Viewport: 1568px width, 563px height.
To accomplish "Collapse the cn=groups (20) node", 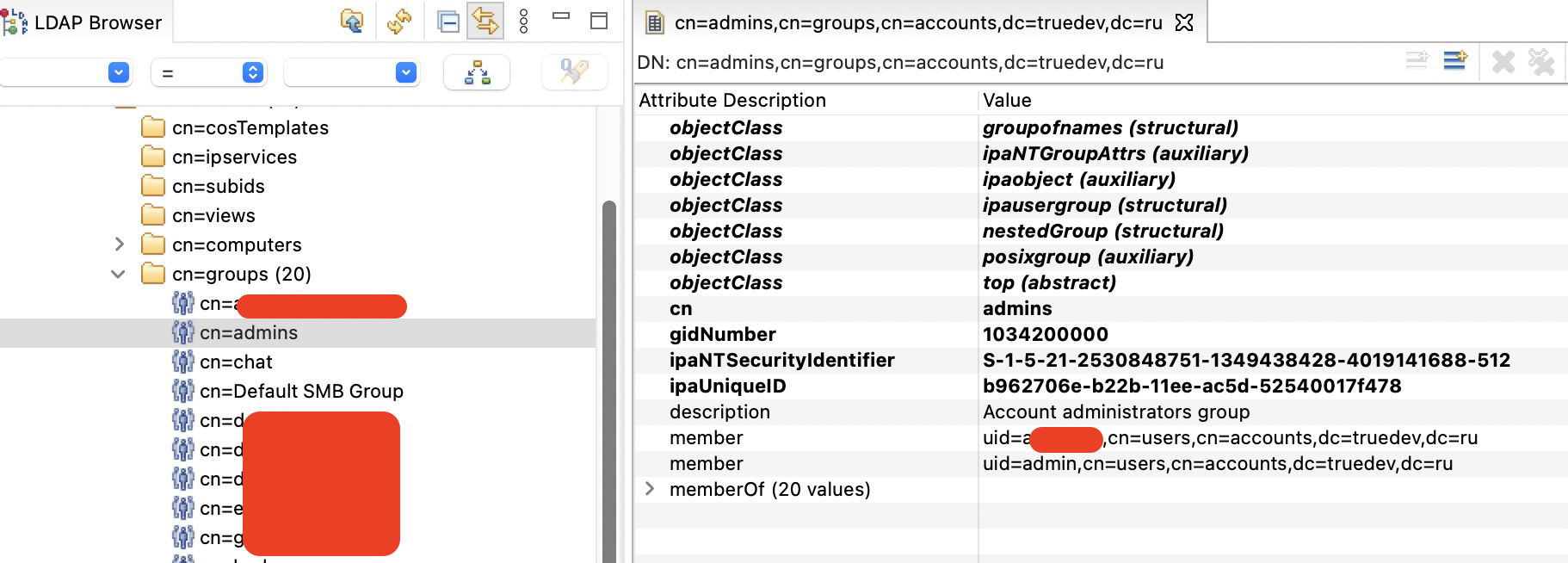I will 119,275.
